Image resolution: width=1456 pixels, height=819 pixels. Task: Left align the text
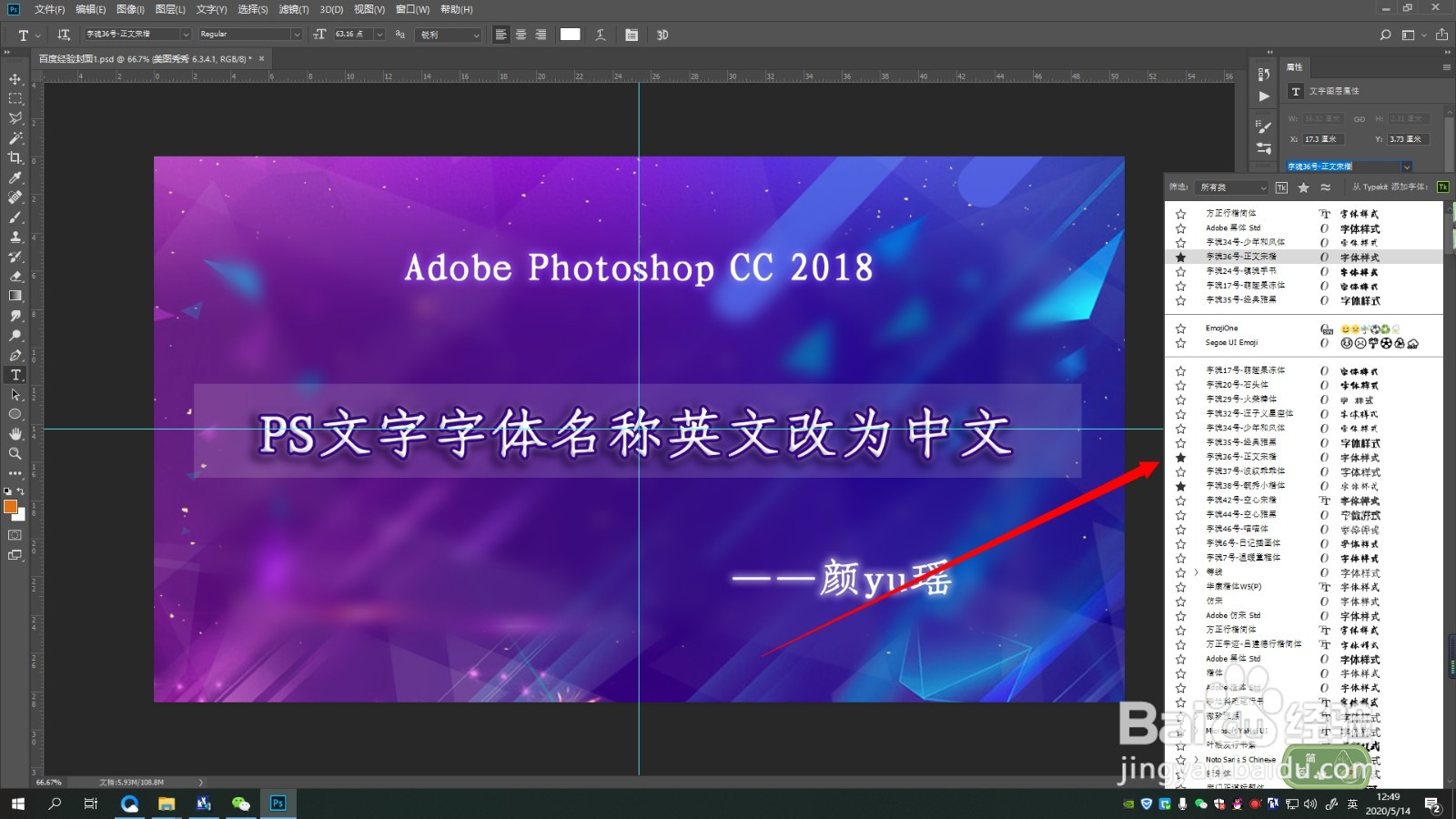pos(501,35)
